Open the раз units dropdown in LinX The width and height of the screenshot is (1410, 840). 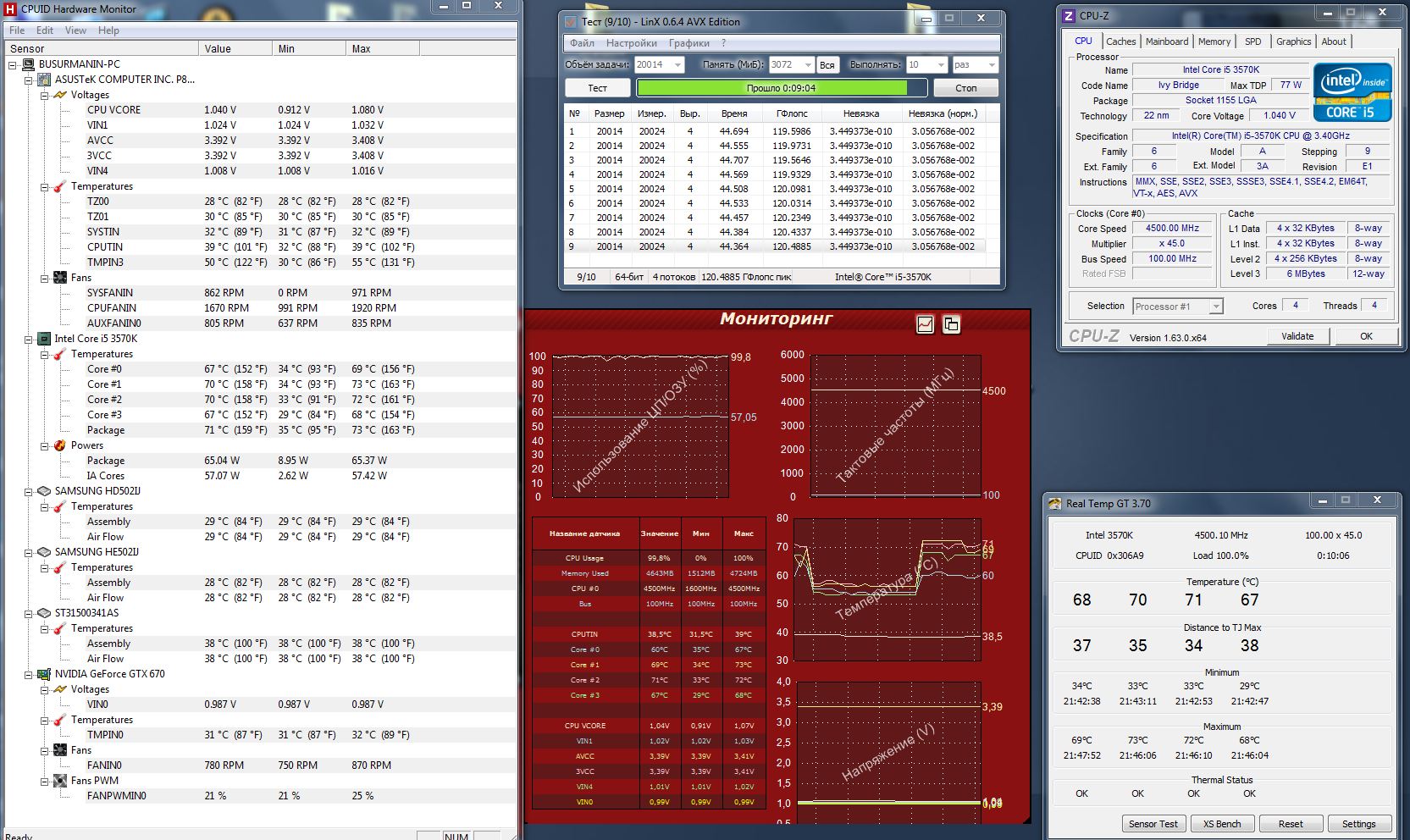[992, 65]
